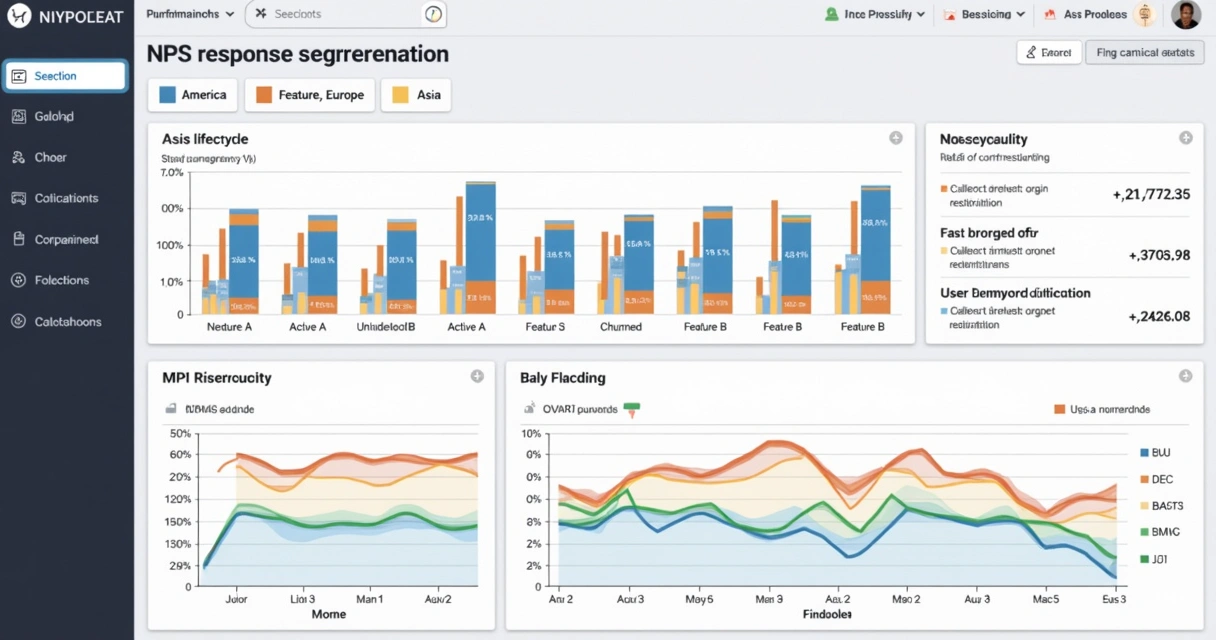This screenshot has height=640, width=1216.
Task: Focus the Seecioots search field
Action: coord(346,14)
